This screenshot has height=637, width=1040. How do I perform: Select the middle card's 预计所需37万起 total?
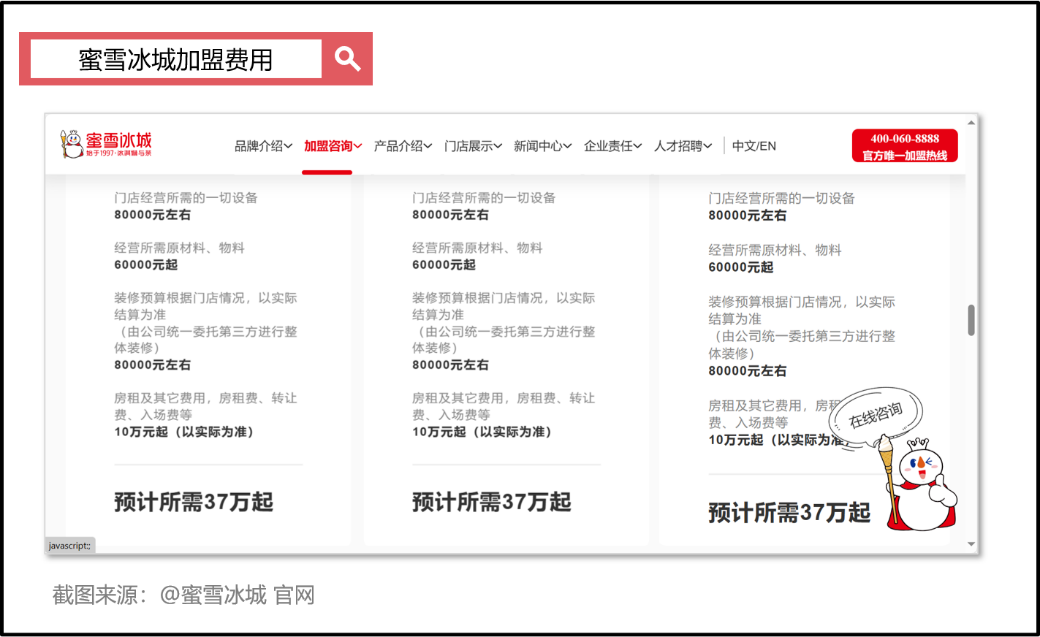491,501
